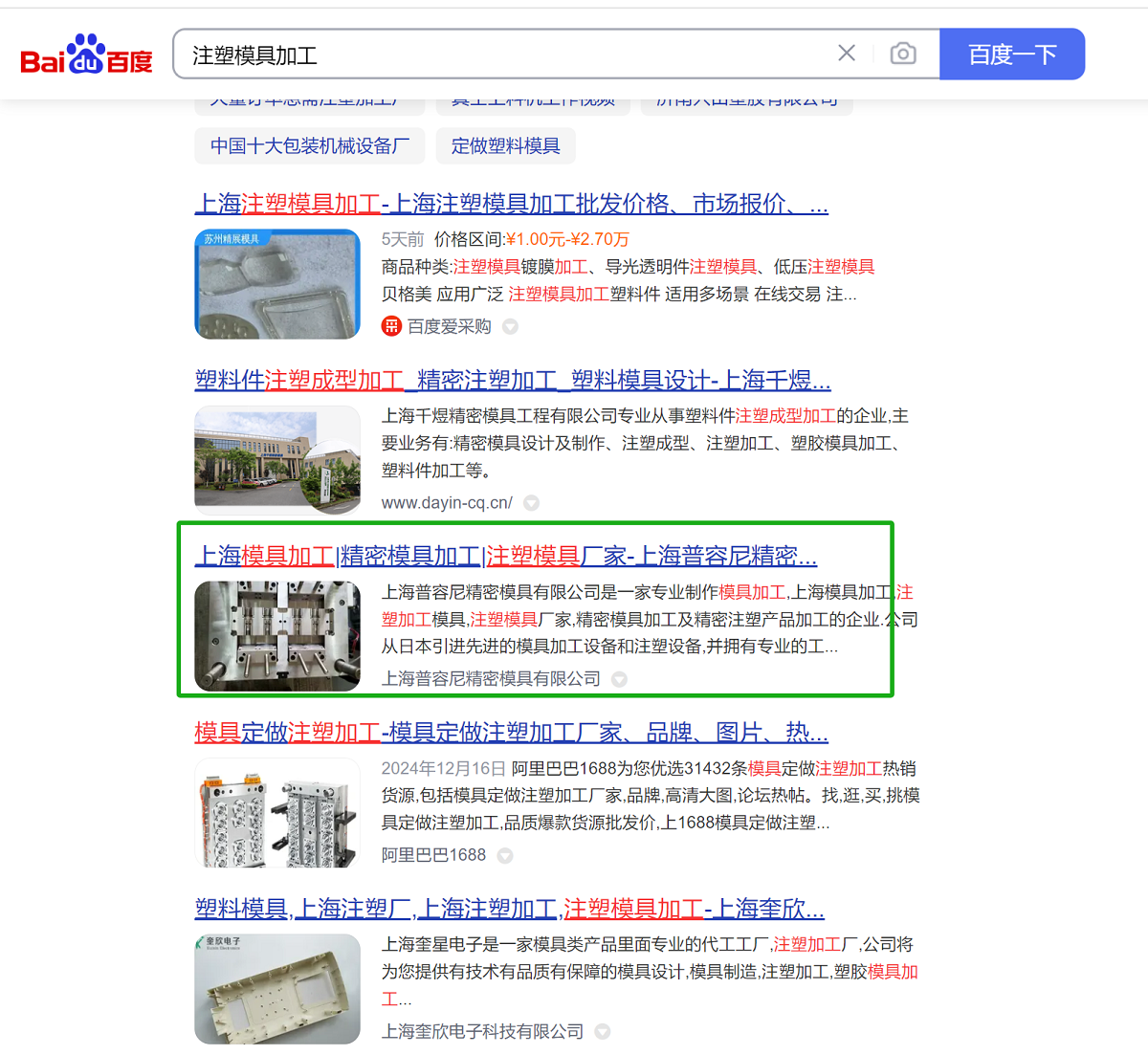Click the 5天前 timestamp text
Image resolution: width=1148 pixels, height=1055 pixels.
pyautogui.click(x=402, y=239)
